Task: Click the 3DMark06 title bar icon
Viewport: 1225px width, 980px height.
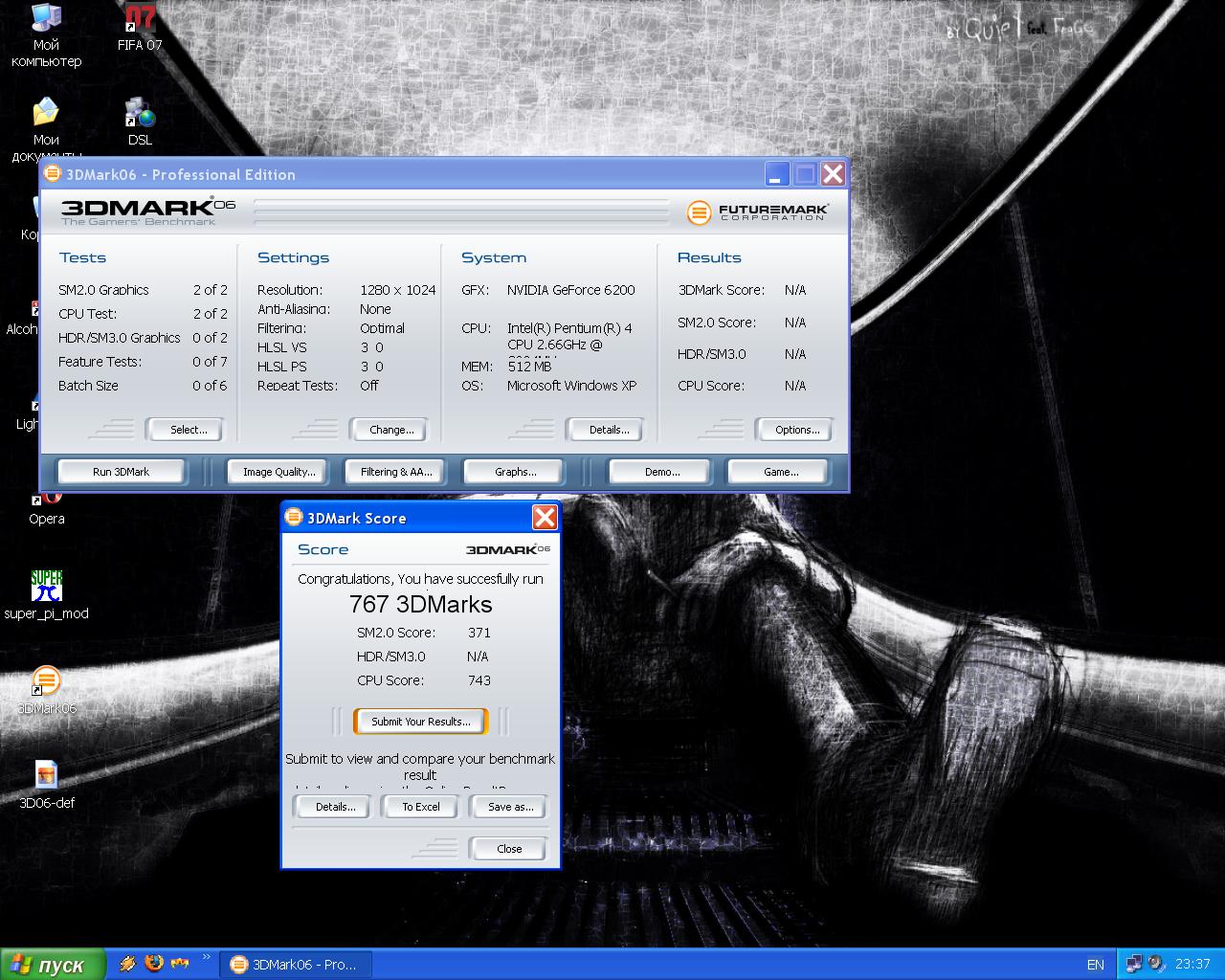Action: pyautogui.click(x=53, y=174)
